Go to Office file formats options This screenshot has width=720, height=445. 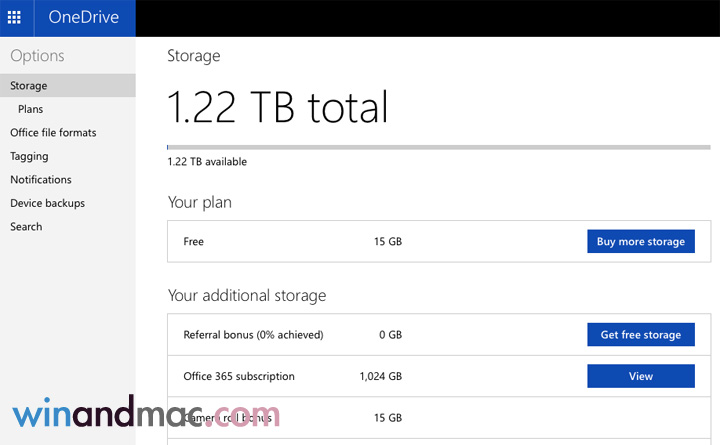click(53, 133)
